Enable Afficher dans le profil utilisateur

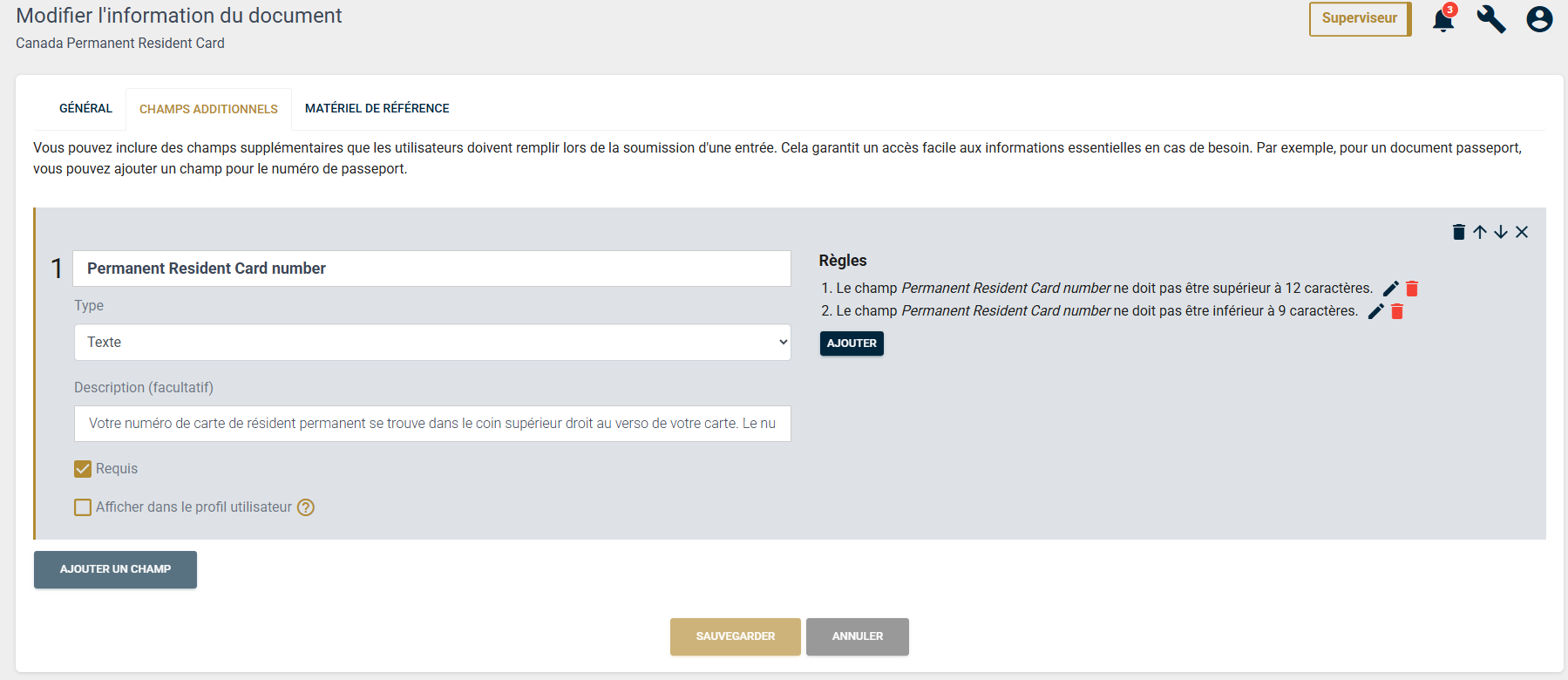coord(83,507)
